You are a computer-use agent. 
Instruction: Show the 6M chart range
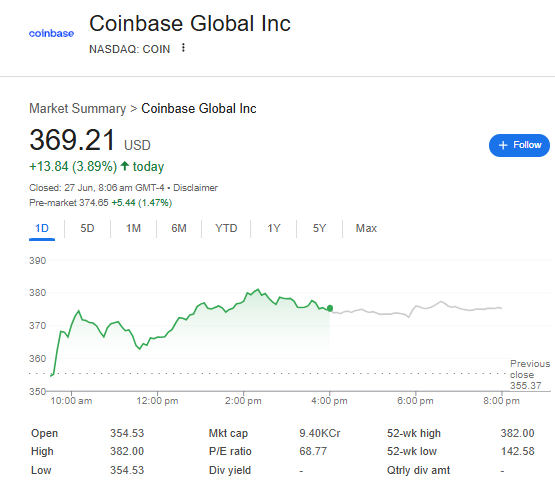tap(179, 228)
